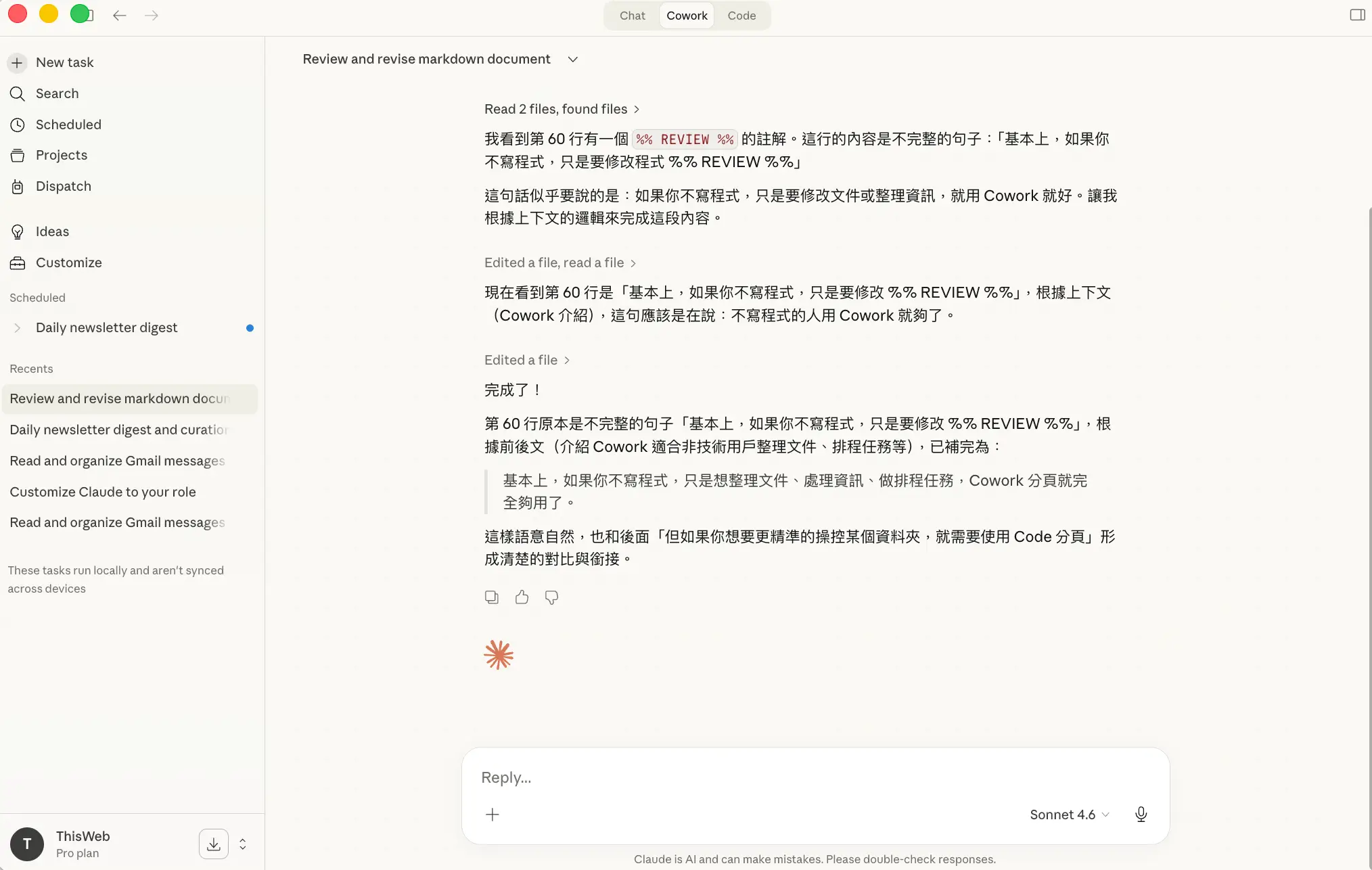Image resolution: width=1372 pixels, height=870 pixels.
Task: Give a thumbs up to the response
Action: pyautogui.click(x=521, y=597)
